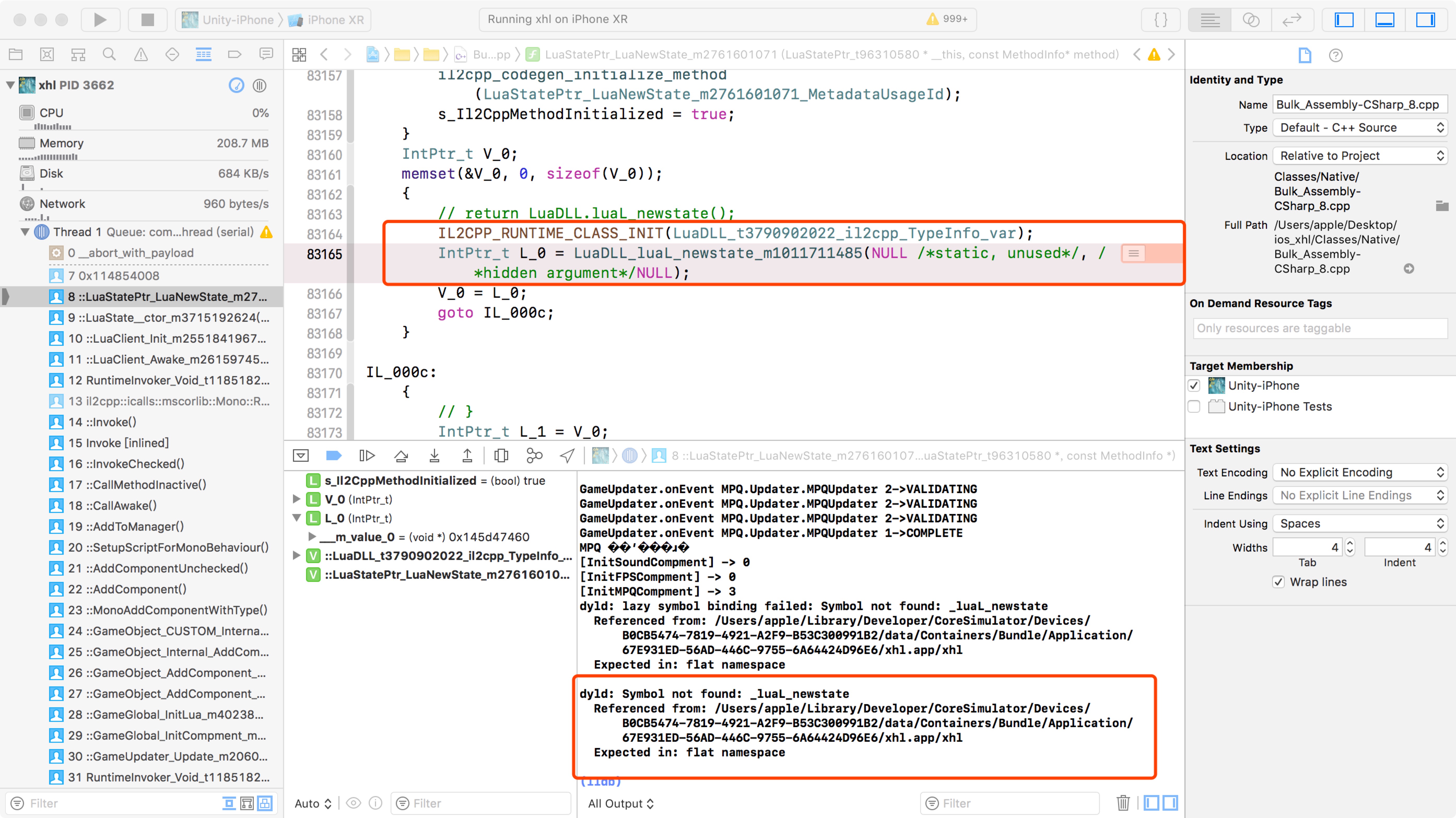1456x818 pixels.
Task: Open the breakpoint navigator tab
Action: [x=234, y=54]
